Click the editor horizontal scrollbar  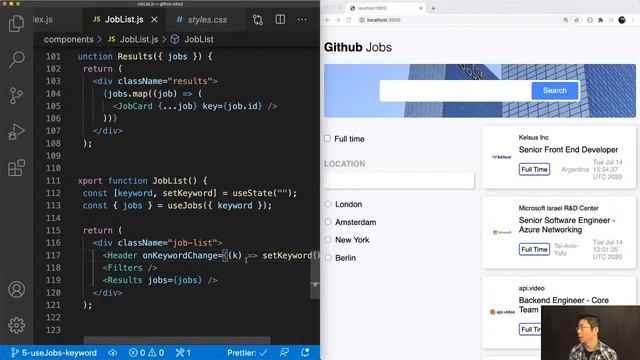click(177, 340)
